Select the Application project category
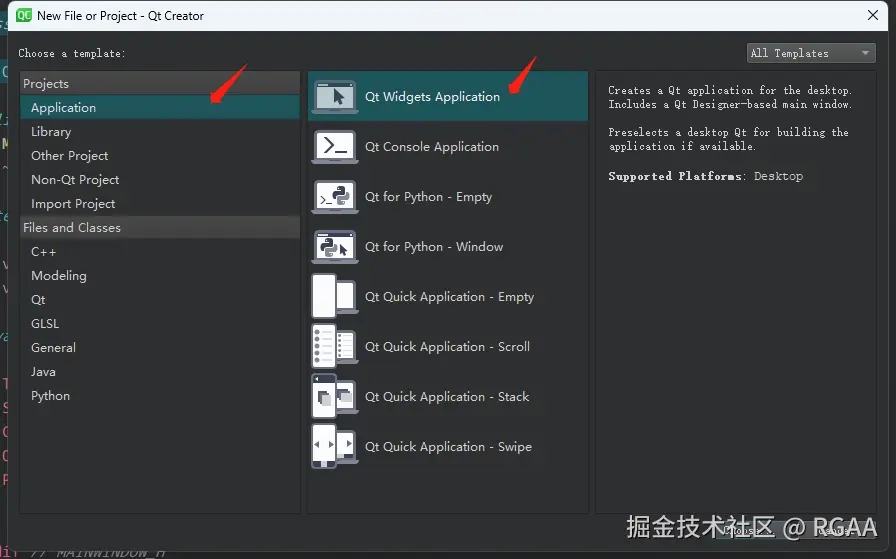 [160, 107]
